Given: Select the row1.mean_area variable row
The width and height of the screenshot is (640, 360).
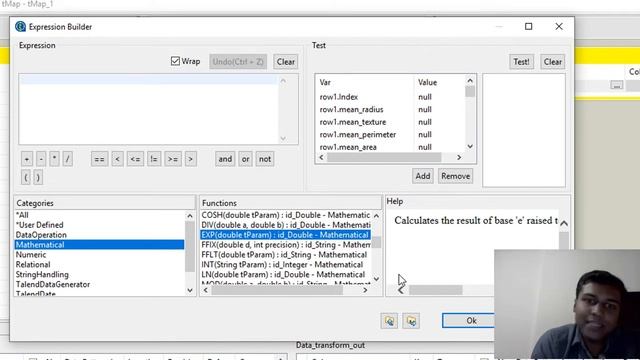Looking at the screenshot, I should tap(391, 147).
